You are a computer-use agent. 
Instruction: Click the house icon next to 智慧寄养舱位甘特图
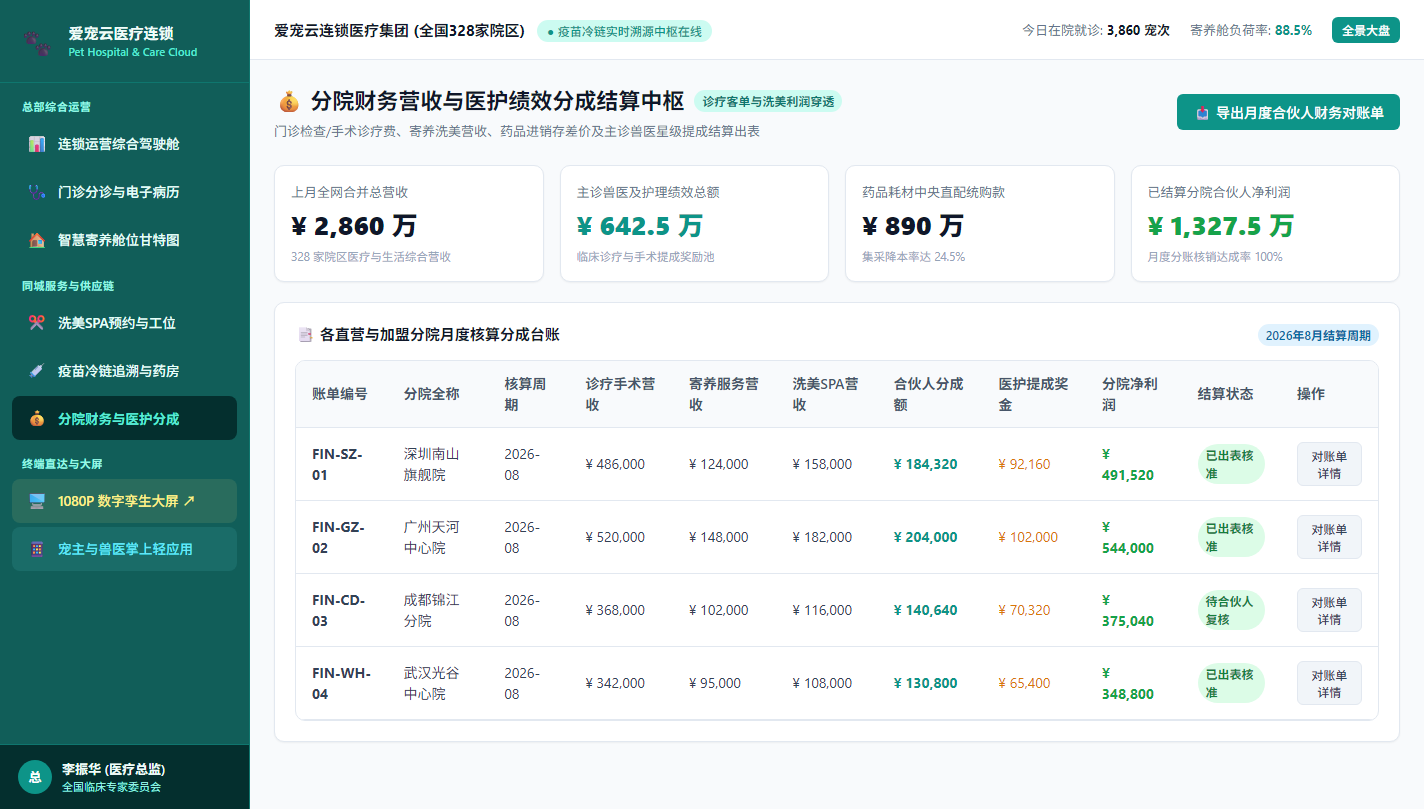[37, 240]
